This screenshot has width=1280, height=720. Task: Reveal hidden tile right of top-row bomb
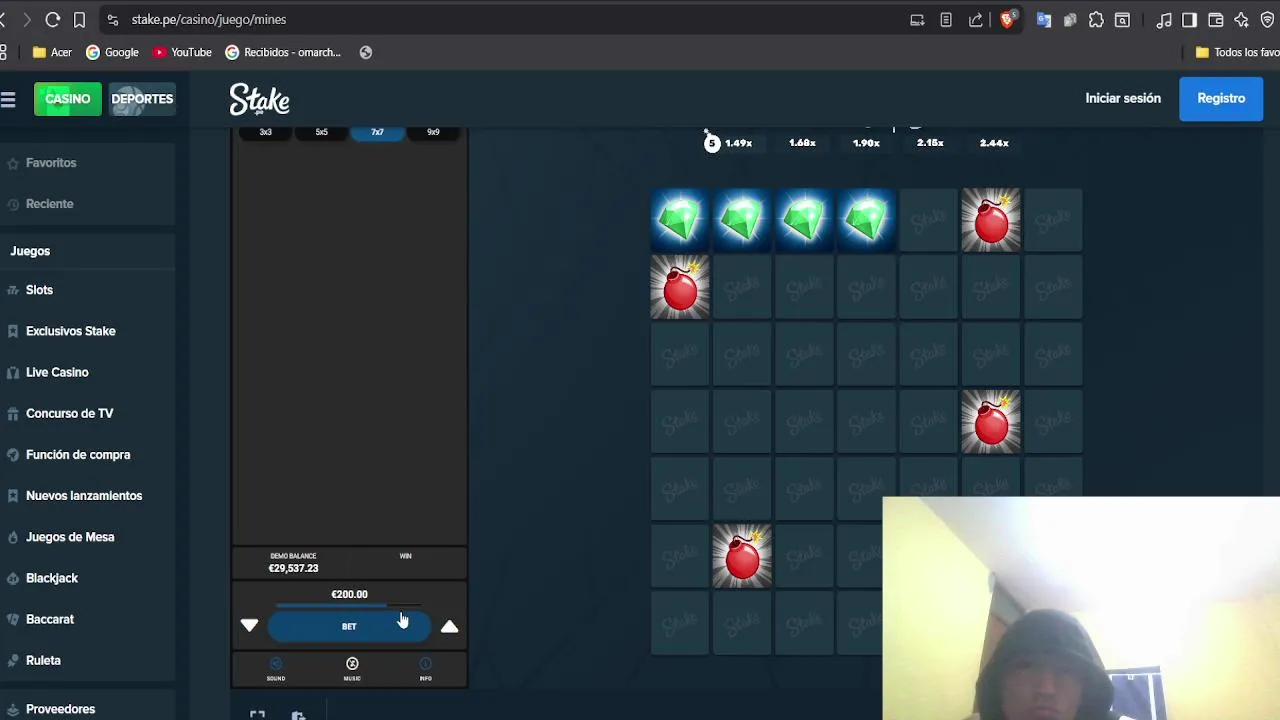point(1053,219)
